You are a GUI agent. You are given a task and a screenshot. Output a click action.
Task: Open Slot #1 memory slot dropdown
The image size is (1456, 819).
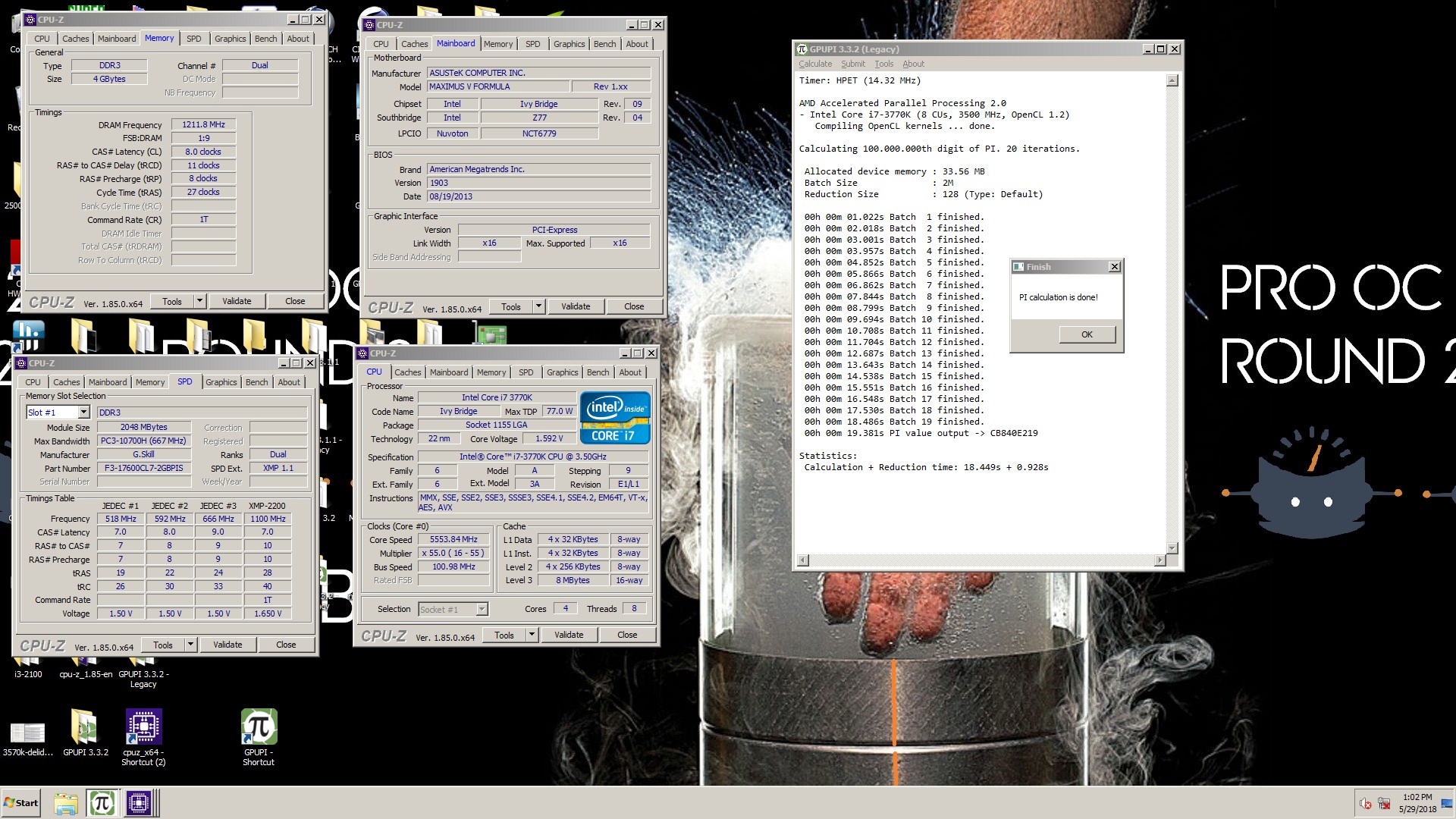tap(83, 413)
